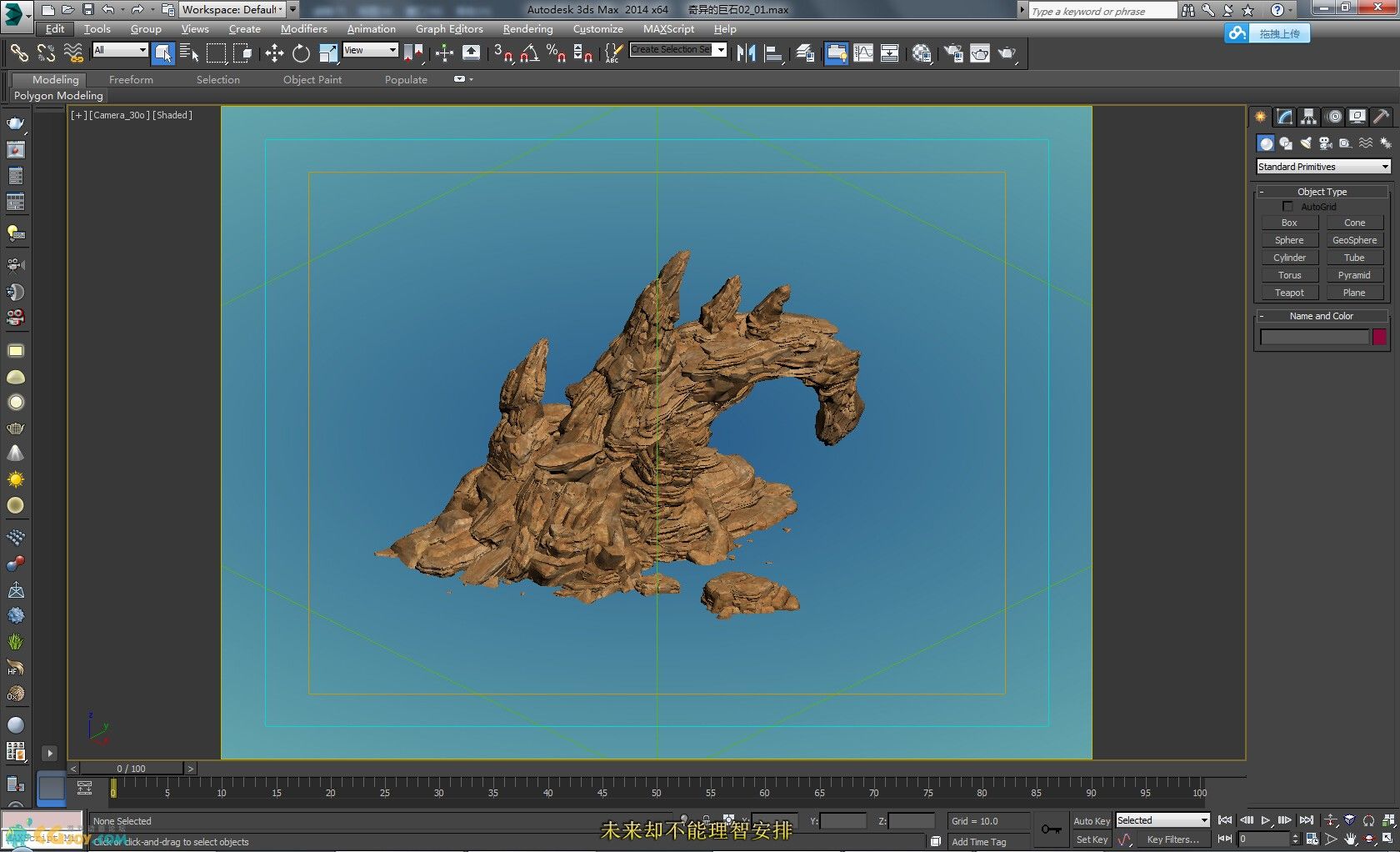Click Bind to Space Warp tool

[73, 53]
